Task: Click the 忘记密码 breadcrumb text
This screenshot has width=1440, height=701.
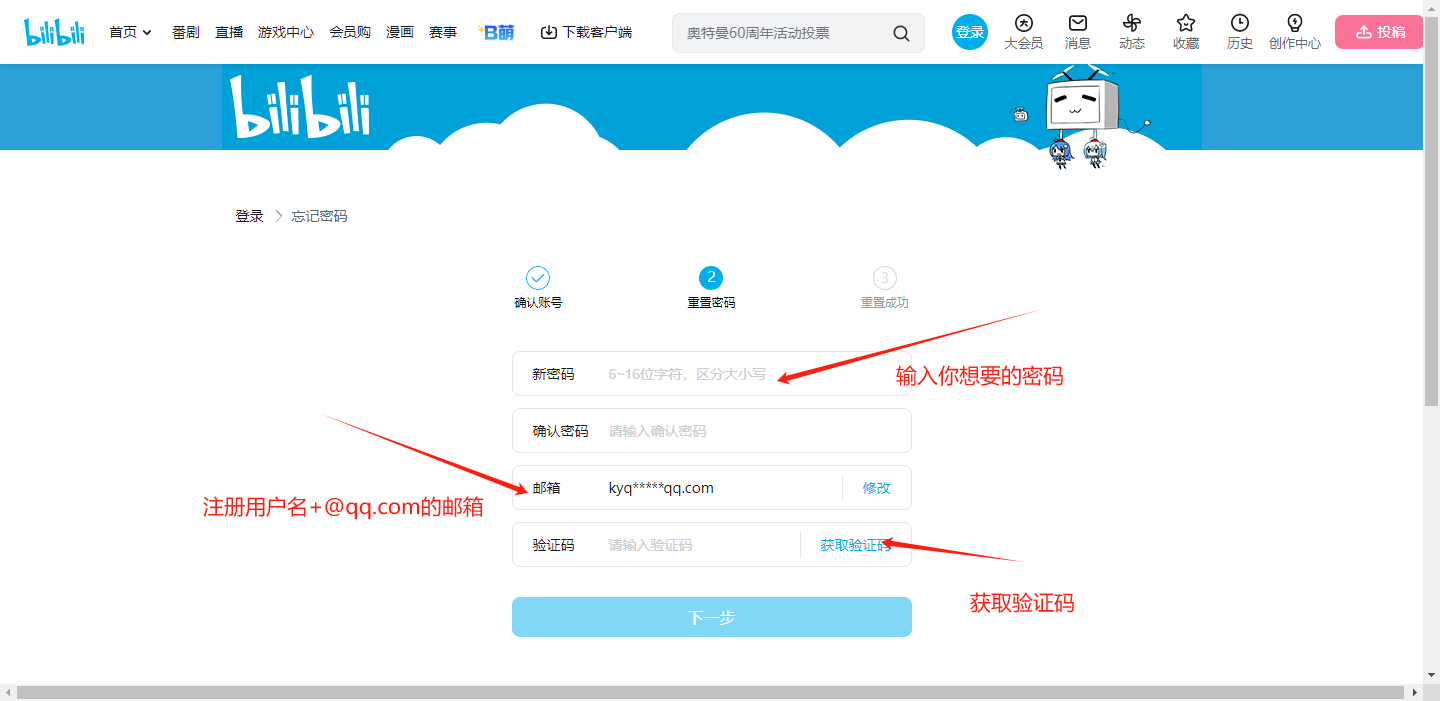Action: [x=319, y=216]
